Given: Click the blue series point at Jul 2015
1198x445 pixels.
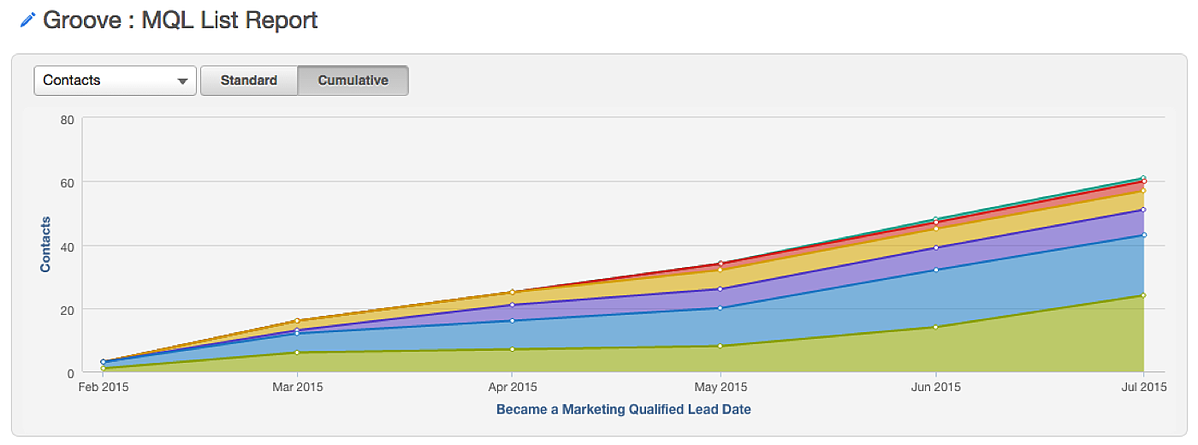Looking at the screenshot, I should click(x=1143, y=235).
